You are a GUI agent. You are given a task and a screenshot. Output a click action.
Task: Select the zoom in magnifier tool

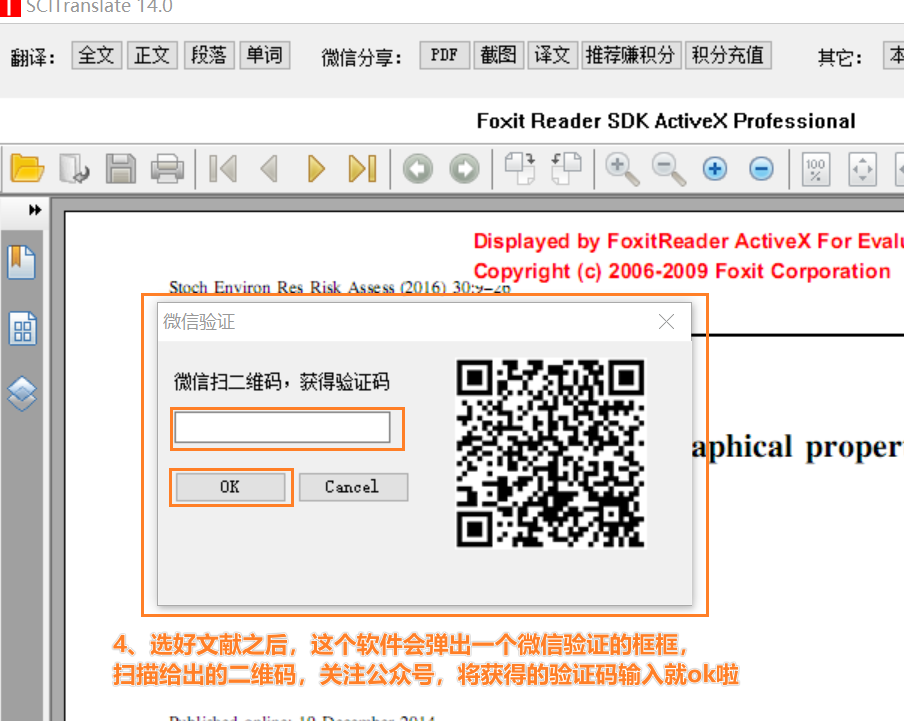pos(622,170)
